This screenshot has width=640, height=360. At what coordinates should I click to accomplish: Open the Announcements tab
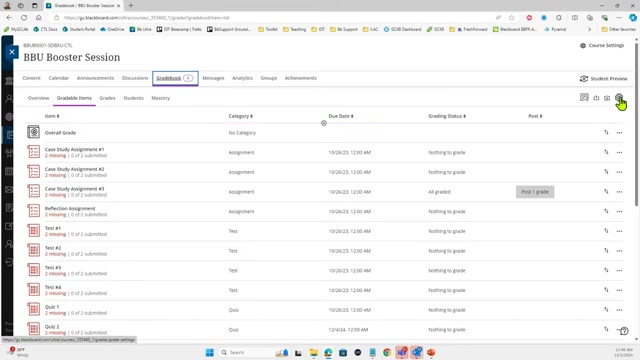coord(95,78)
